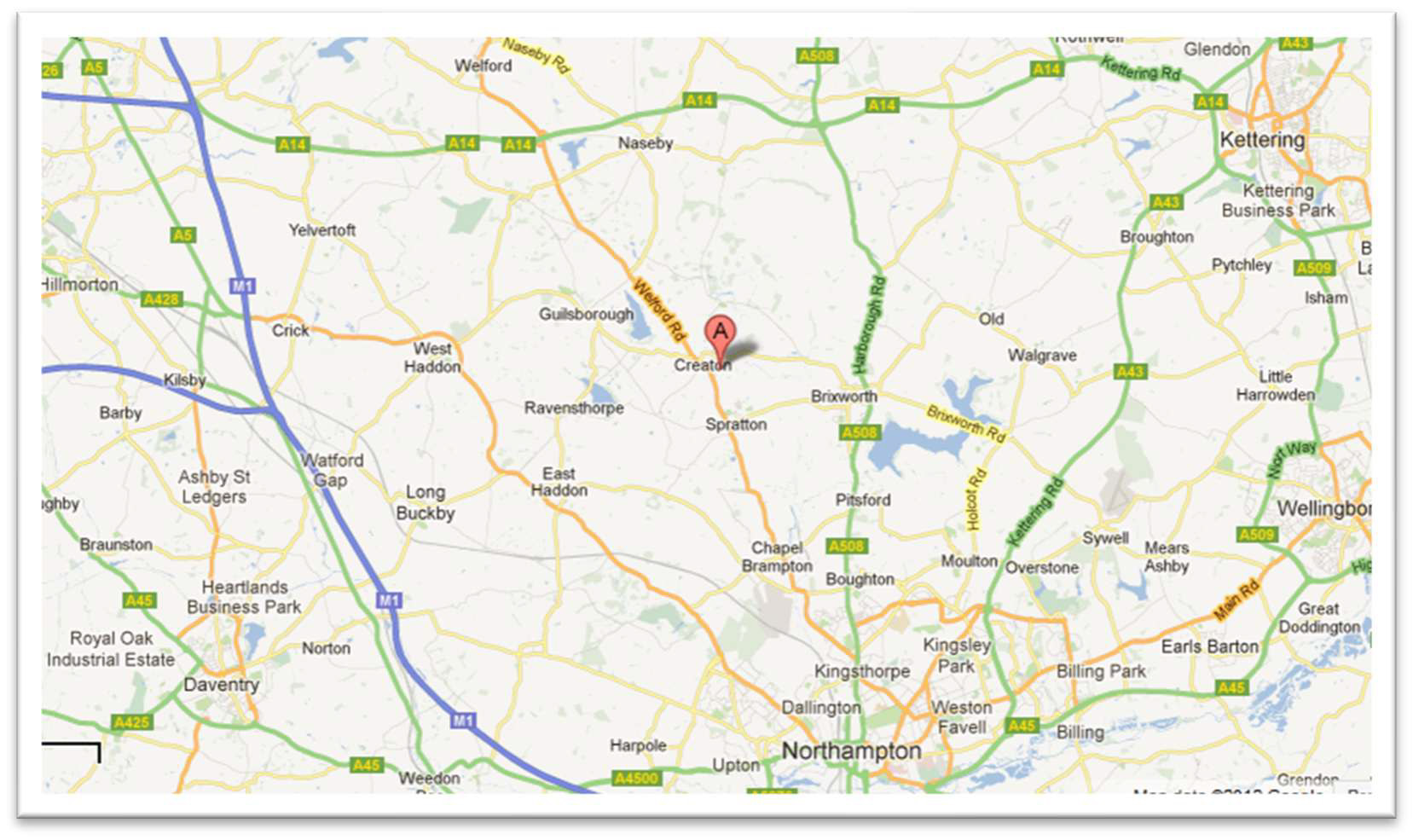1413x840 pixels.
Task: Select the Earls Barton label
Action: pyautogui.click(x=1209, y=646)
